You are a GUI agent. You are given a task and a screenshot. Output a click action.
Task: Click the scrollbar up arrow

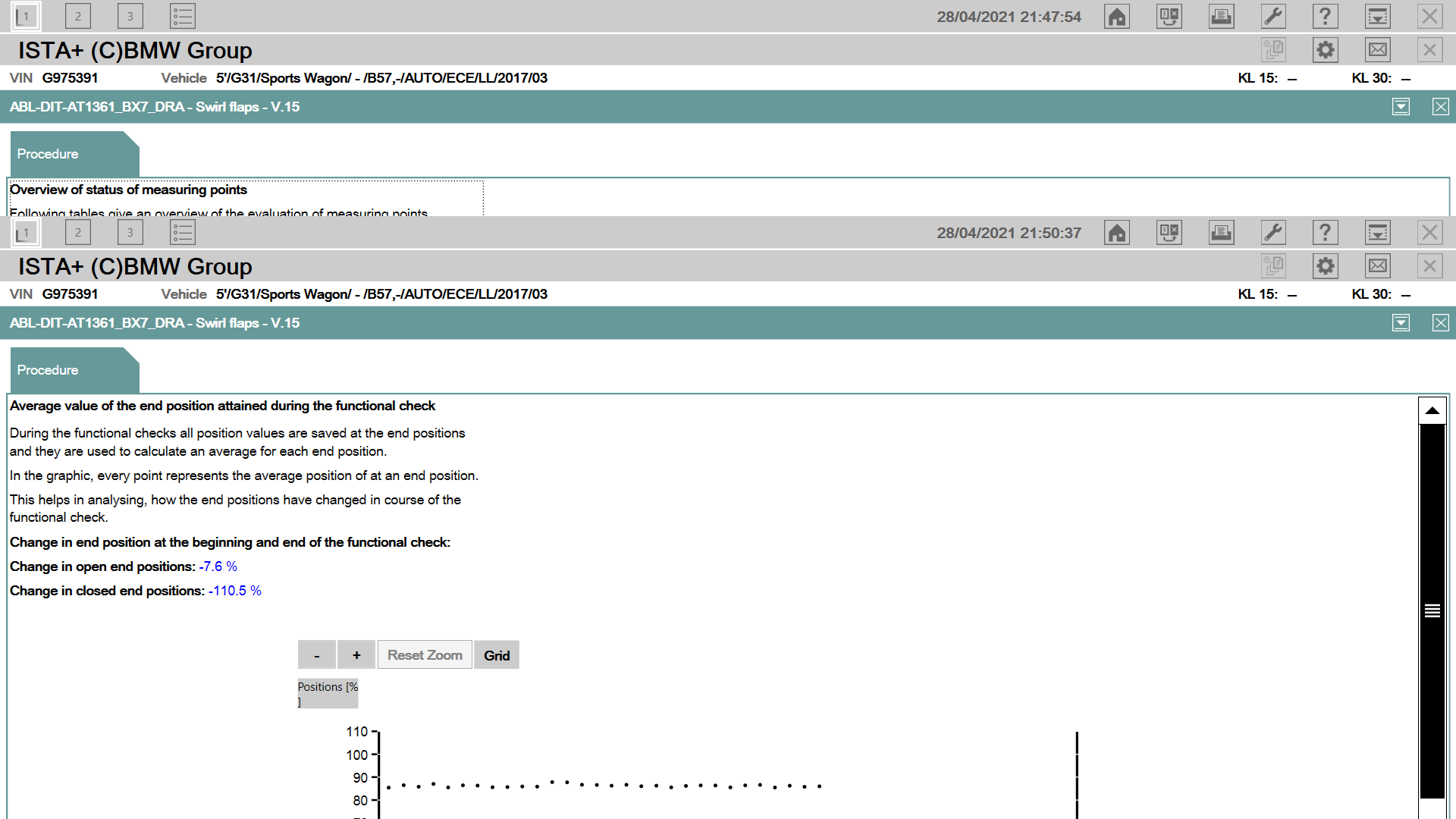[1432, 411]
